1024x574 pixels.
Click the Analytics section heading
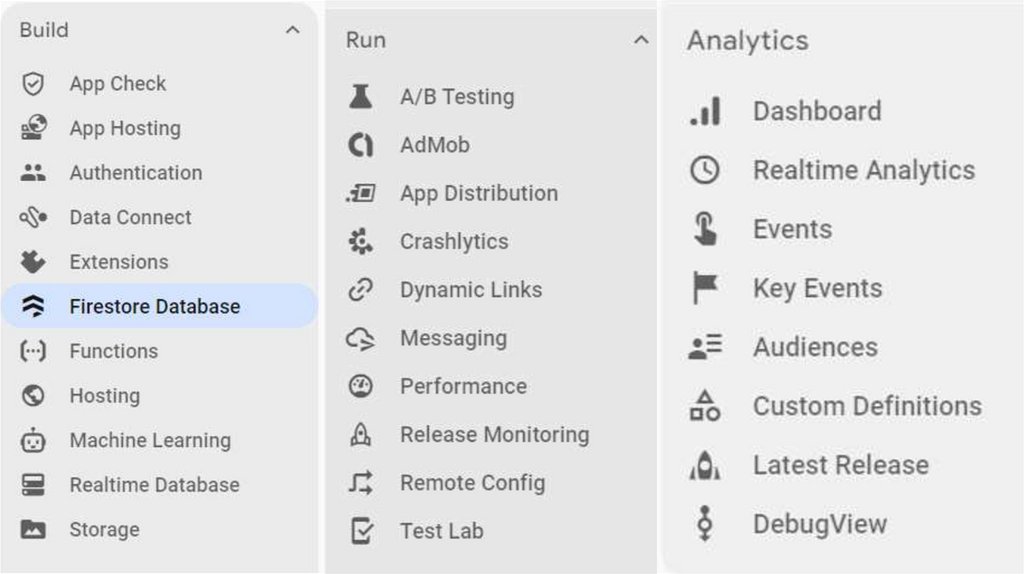[747, 41]
